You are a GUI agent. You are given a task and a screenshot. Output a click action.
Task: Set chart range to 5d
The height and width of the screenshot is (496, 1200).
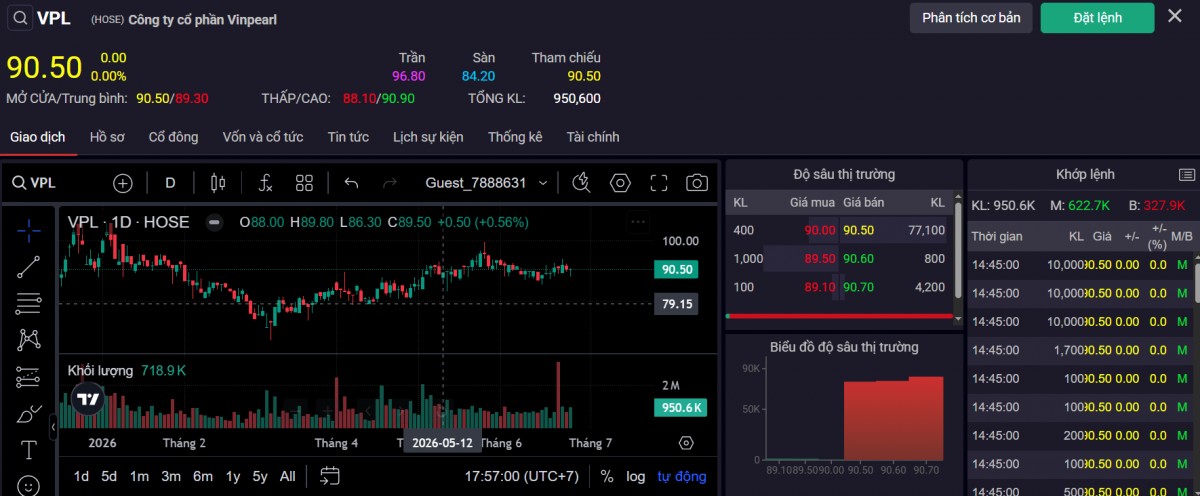(x=109, y=476)
